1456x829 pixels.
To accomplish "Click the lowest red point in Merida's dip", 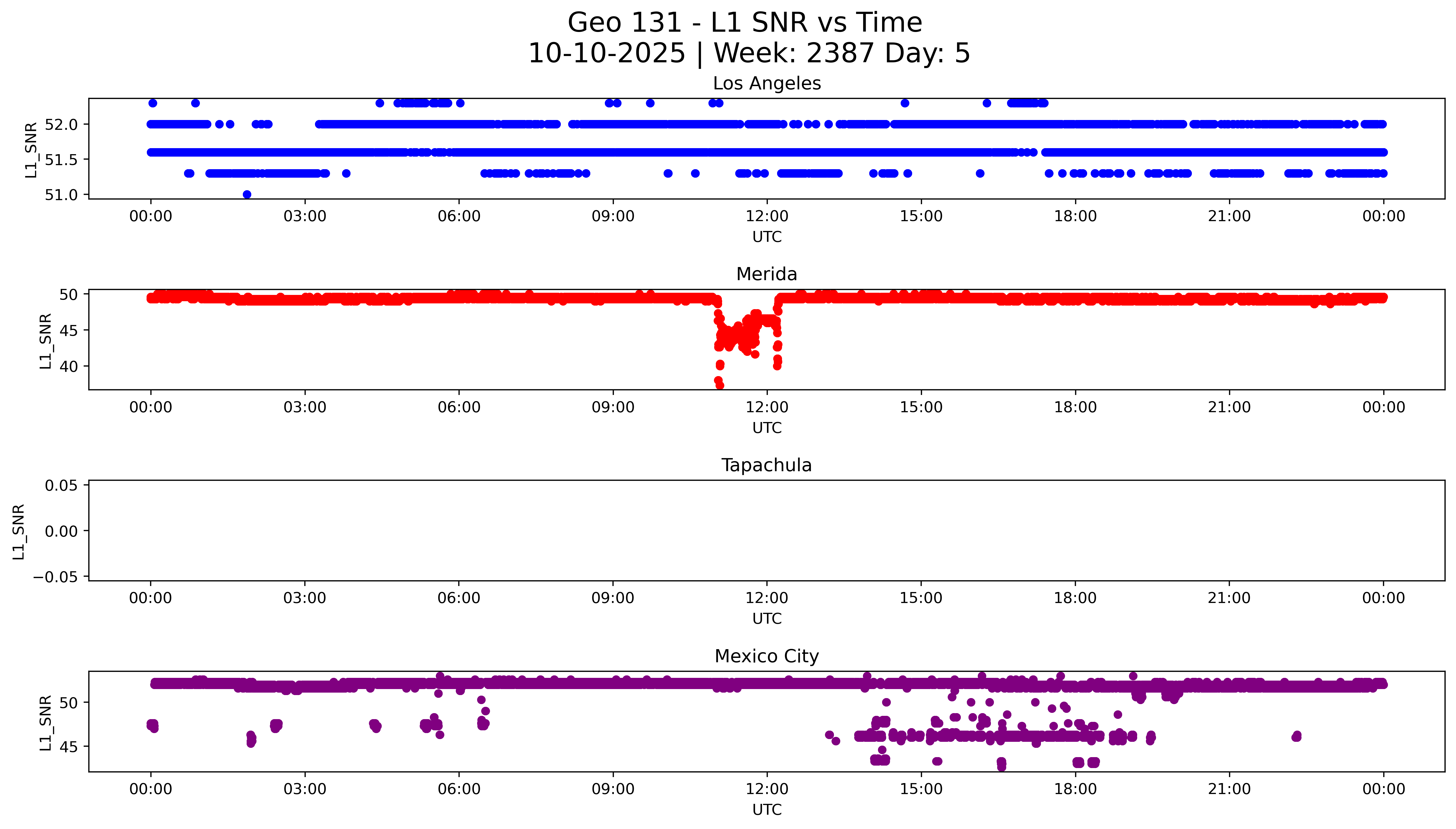I will click(720, 385).
